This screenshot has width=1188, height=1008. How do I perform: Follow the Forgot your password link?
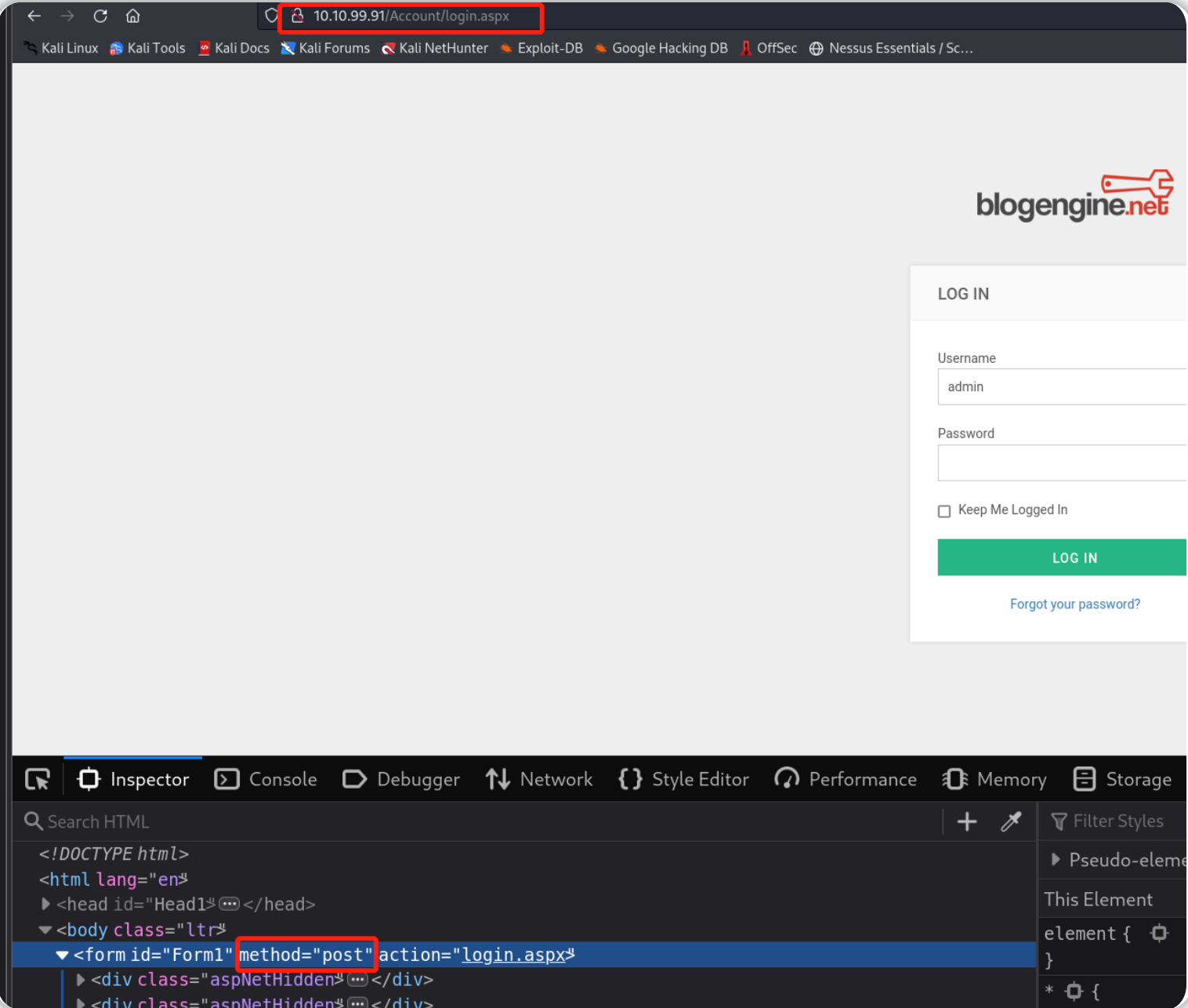(x=1074, y=604)
